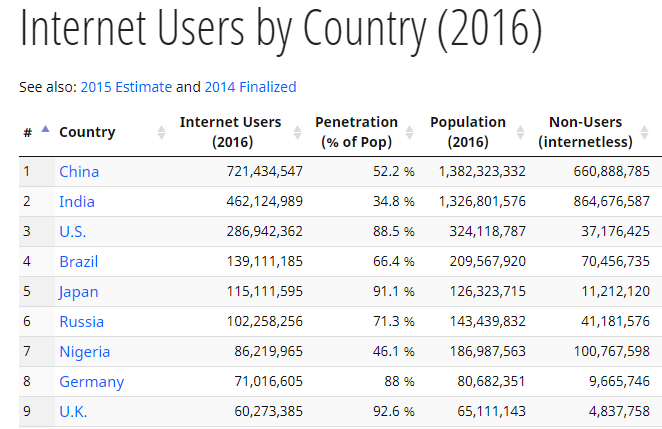The height and width of the screenshot is (429, 662).
Task: Click the Penetration (% of Pop) header
Action: point(356,132)
